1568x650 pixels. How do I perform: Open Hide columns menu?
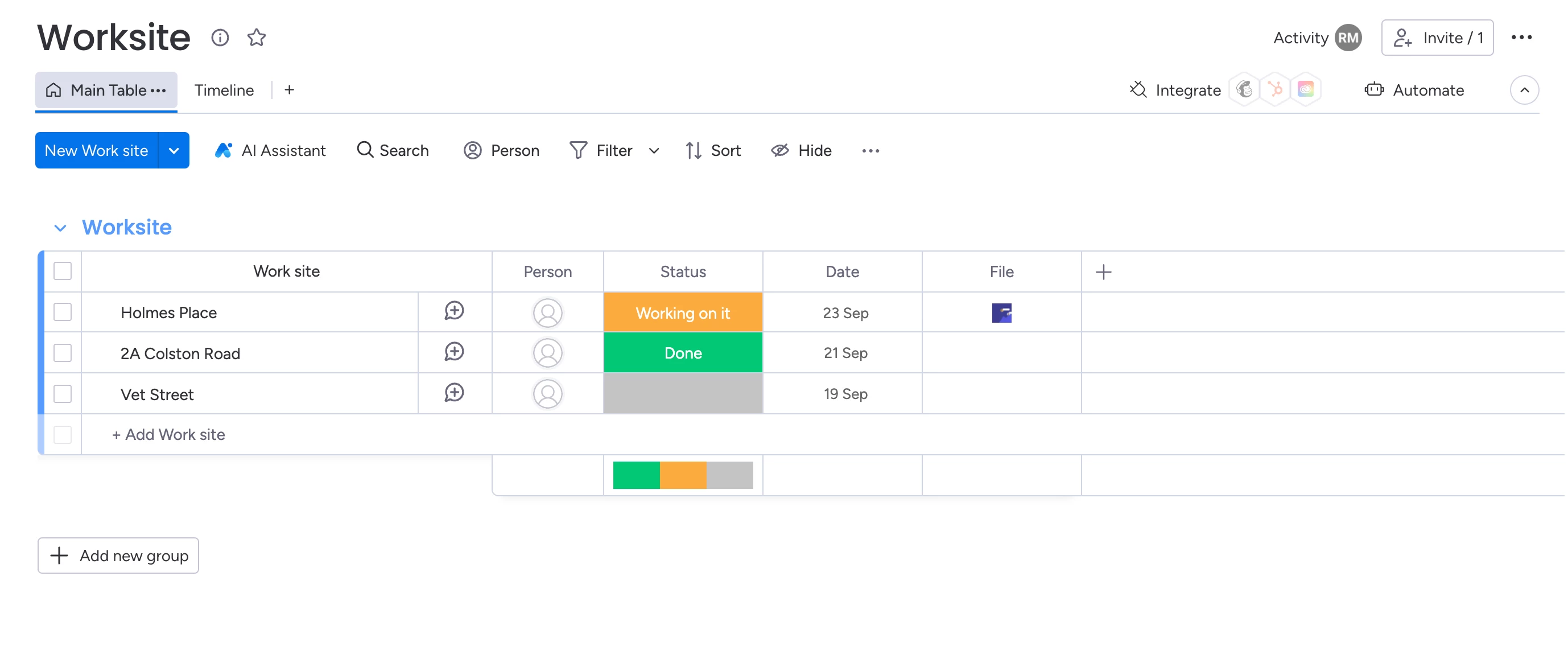(x=802, y=150)
